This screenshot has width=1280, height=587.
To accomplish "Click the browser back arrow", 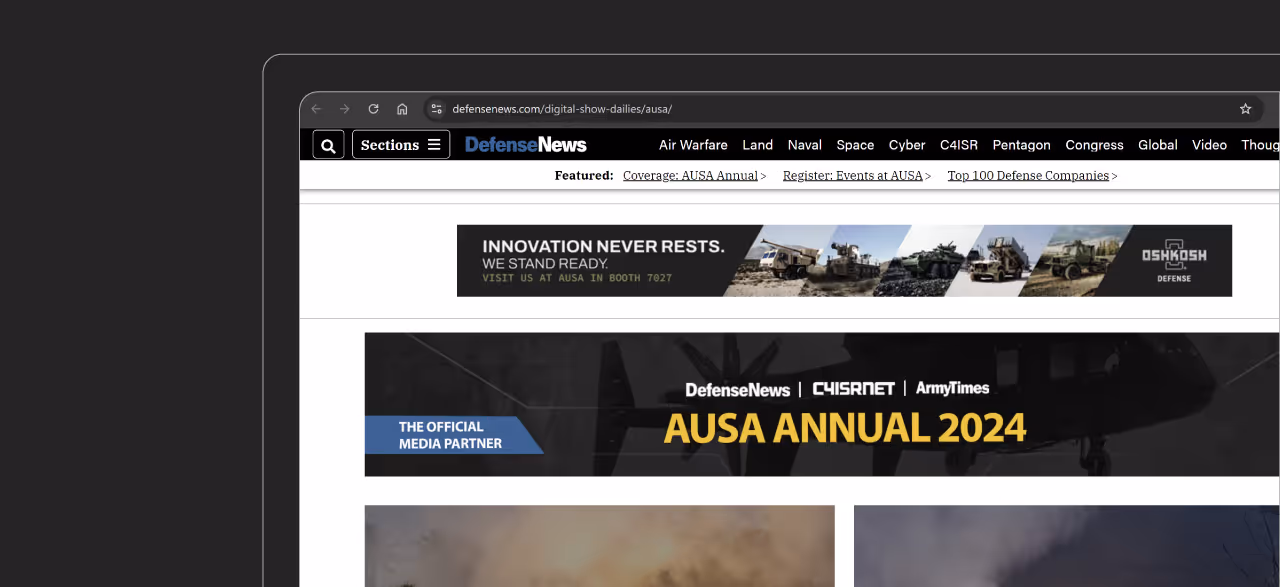I will pyautogui.click(x=316, y=109).
